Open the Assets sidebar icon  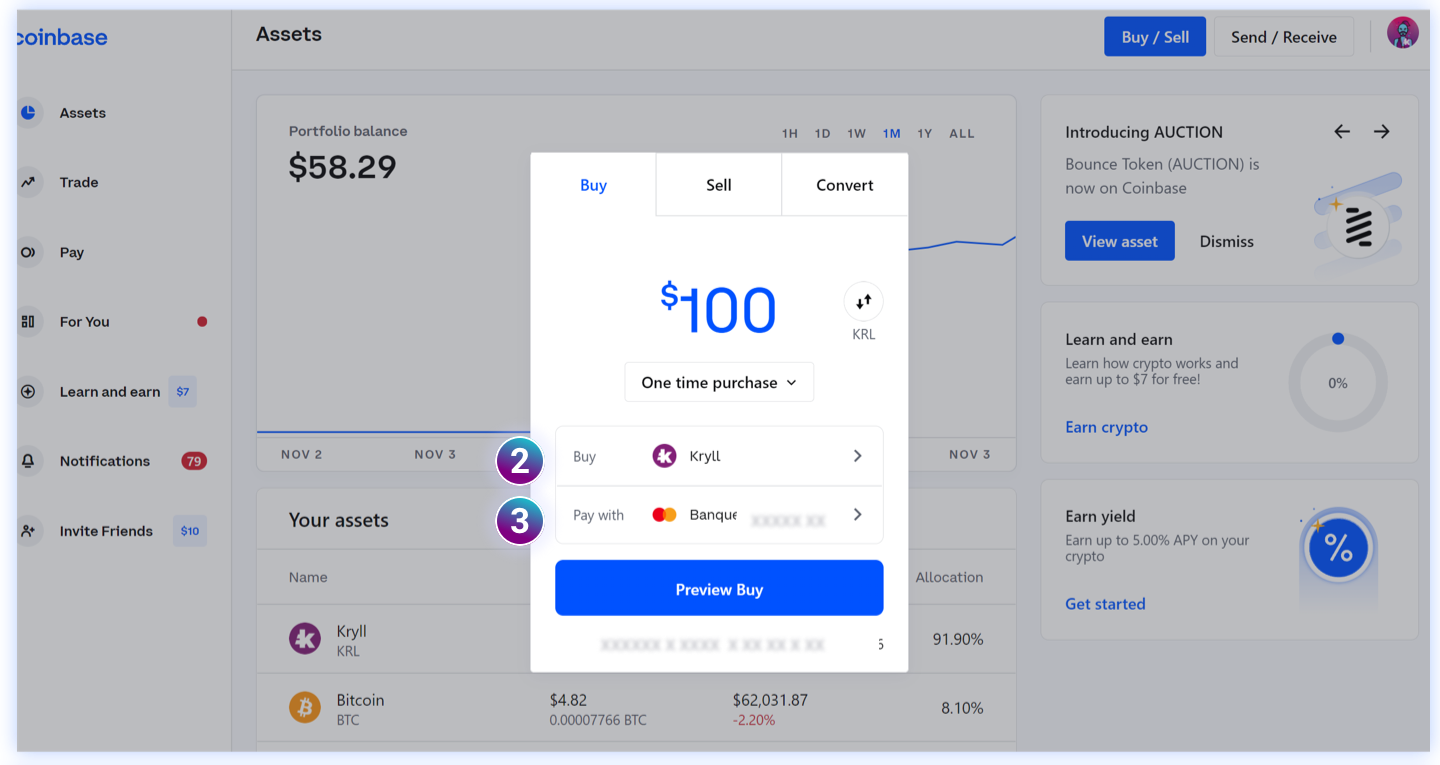point(28,113)
